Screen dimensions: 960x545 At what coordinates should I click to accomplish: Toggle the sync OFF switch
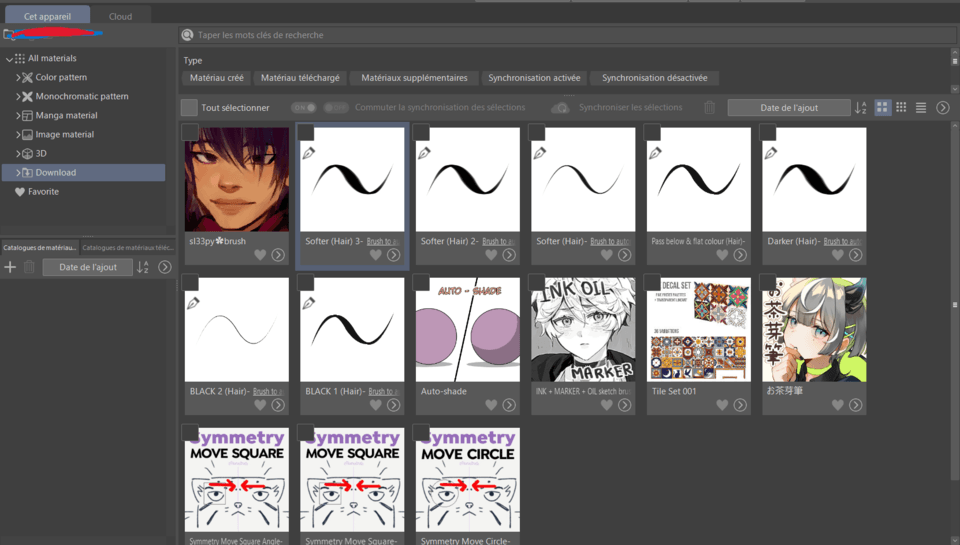pyautogui.click(x=336, y=108)
